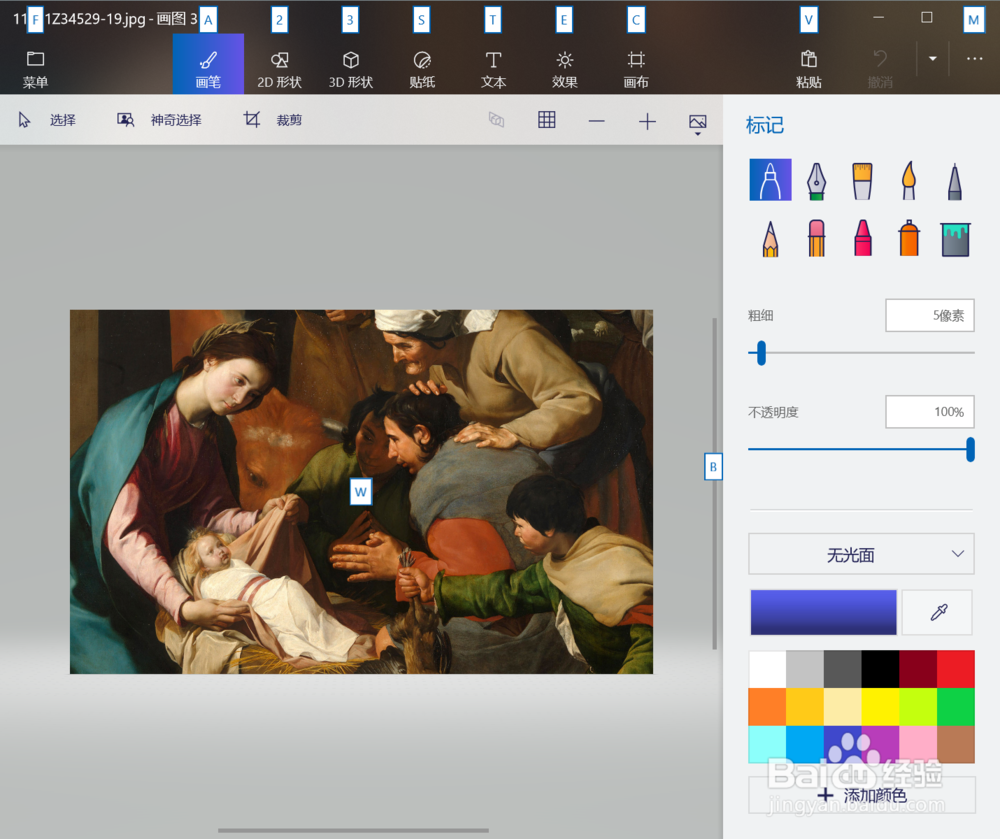Image resolution: width=1000 pixels, height=839 pixels.
Task: Pick the brown color swatch
Action: tap(955, 744)
